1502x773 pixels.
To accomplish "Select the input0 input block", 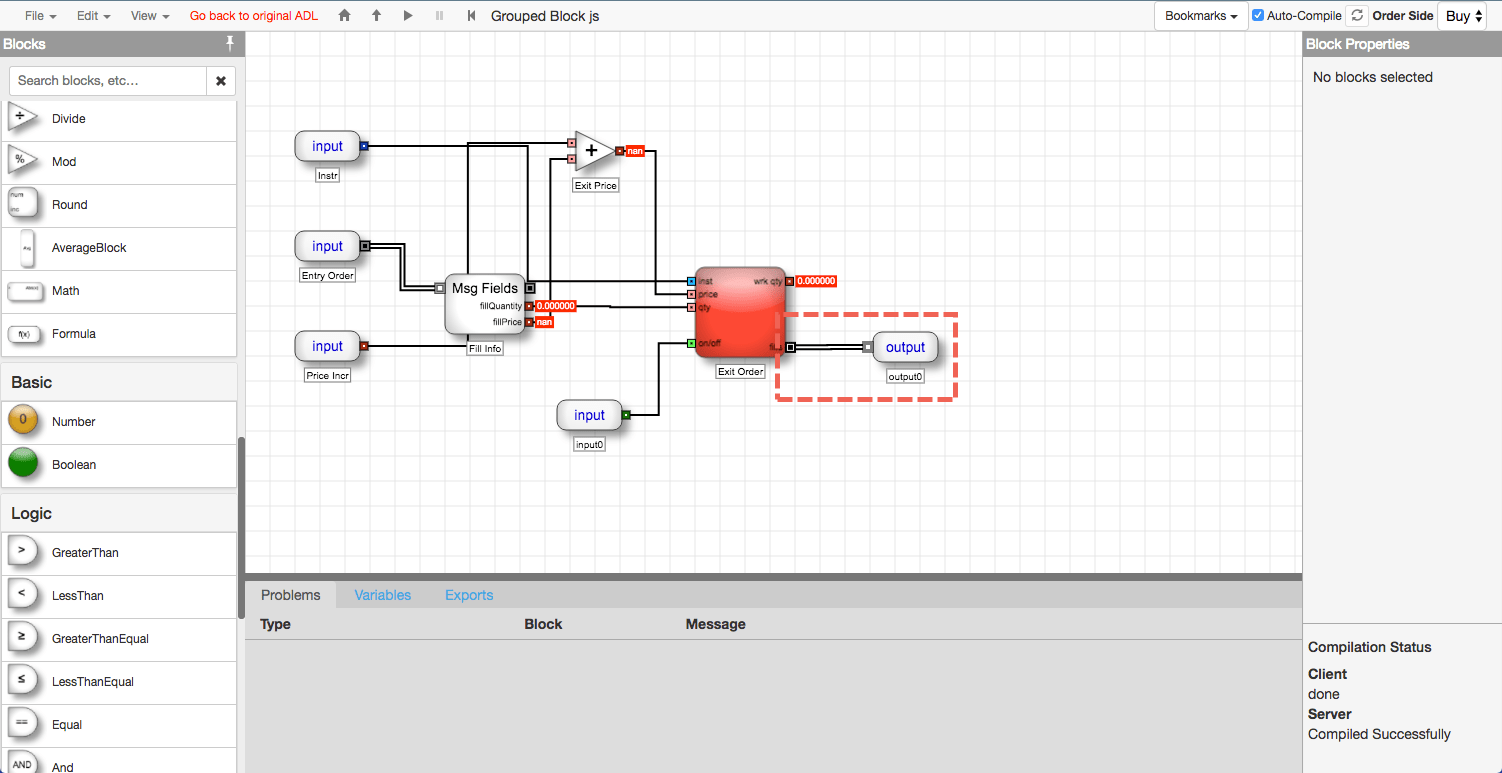I will point(589,415).
